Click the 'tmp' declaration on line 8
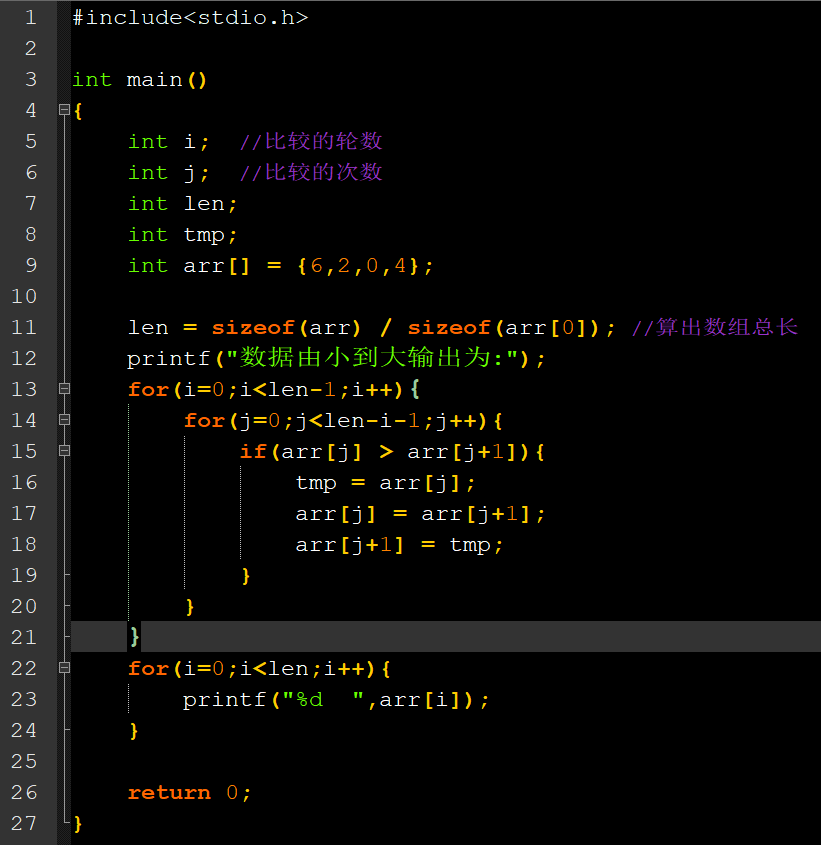 (x=204, y=235)
